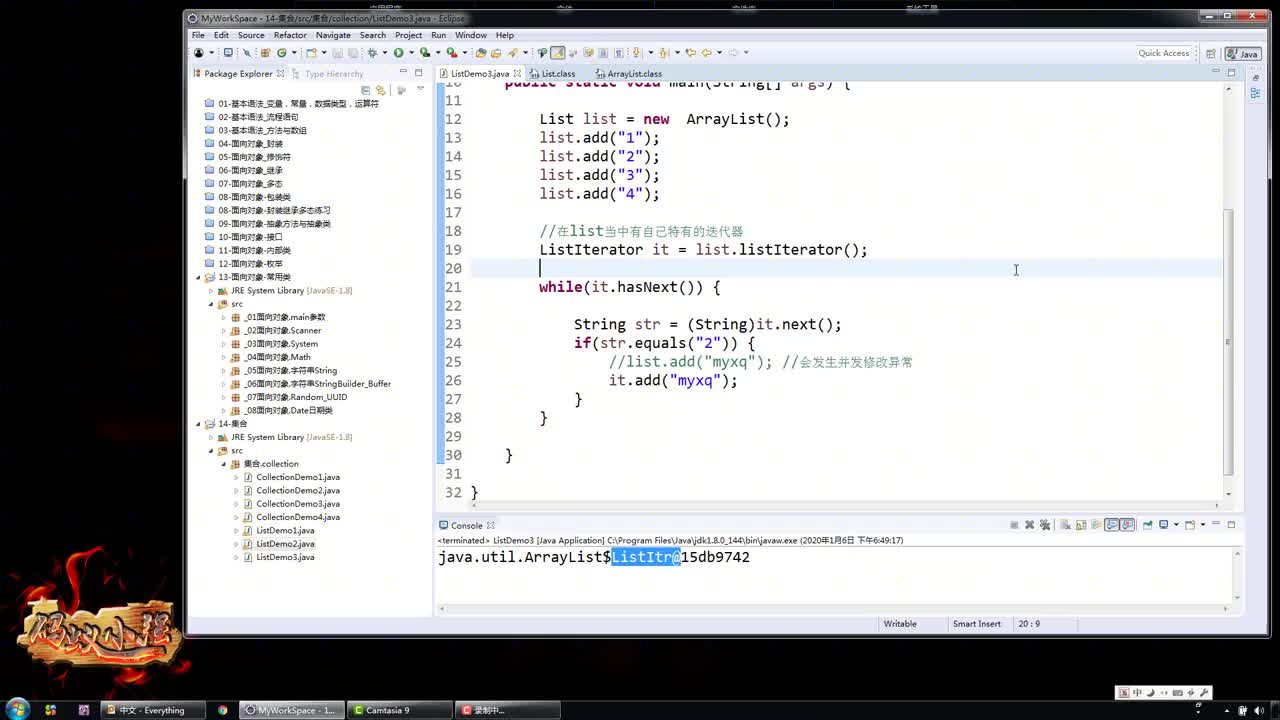Image resolution: width=1280 pixels, height=720 pixels.
Task: Click the Search flashlight toolbar icon
Action: (512, 53)
